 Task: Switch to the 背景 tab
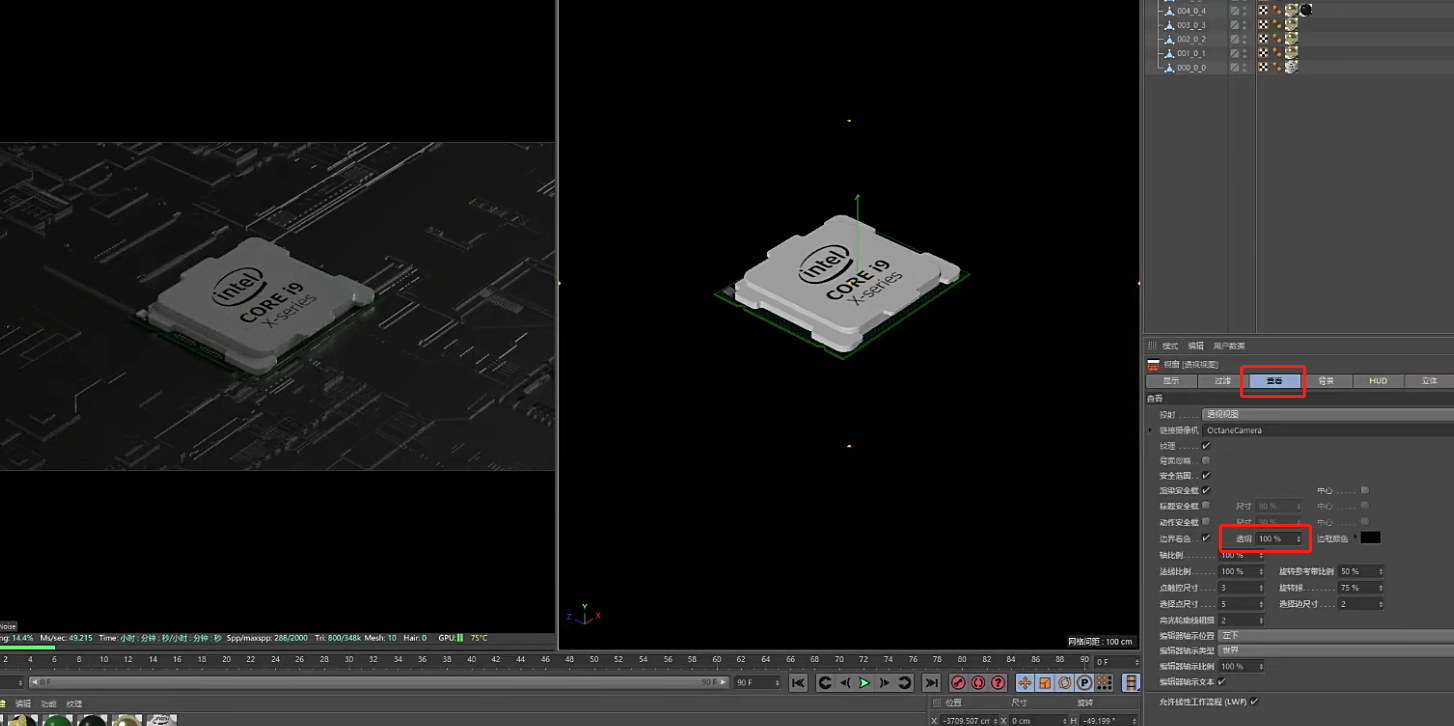[x=1327, y=381]
